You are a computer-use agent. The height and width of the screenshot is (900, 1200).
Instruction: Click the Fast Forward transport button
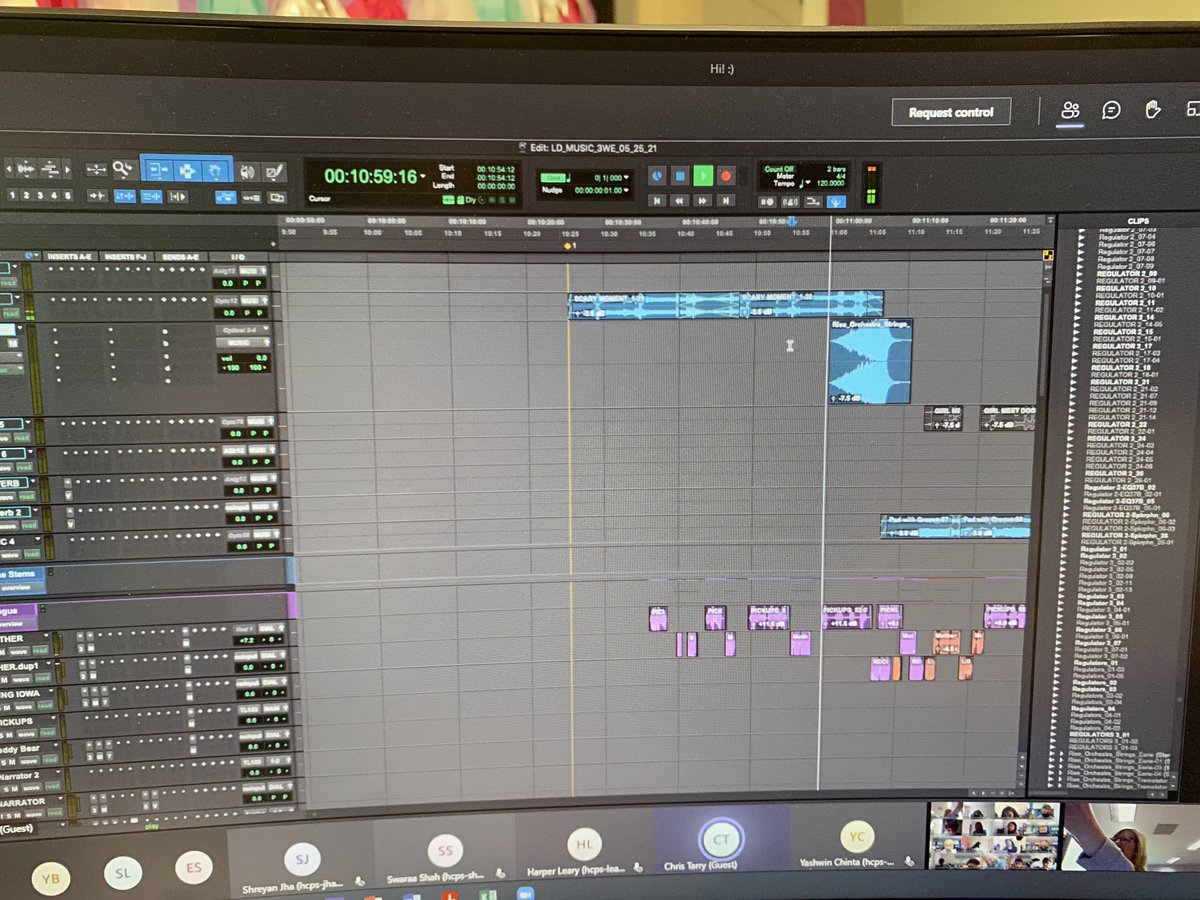coord(702,200)
